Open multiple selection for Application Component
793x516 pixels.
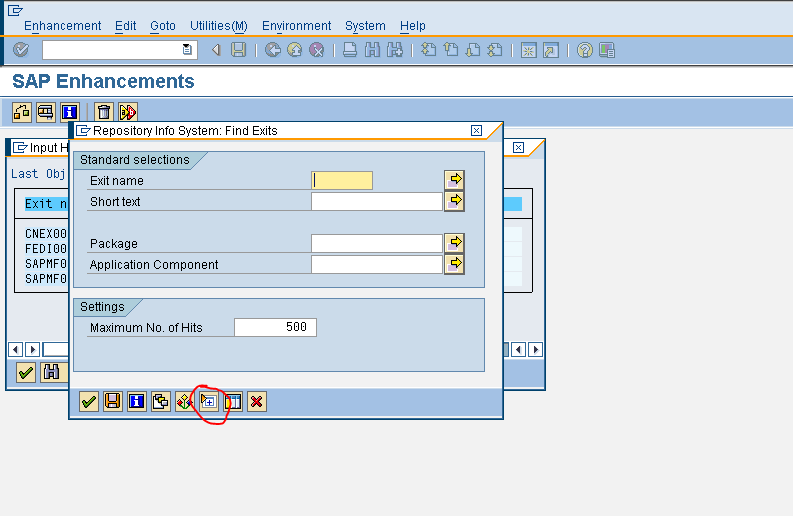point(454,264)
